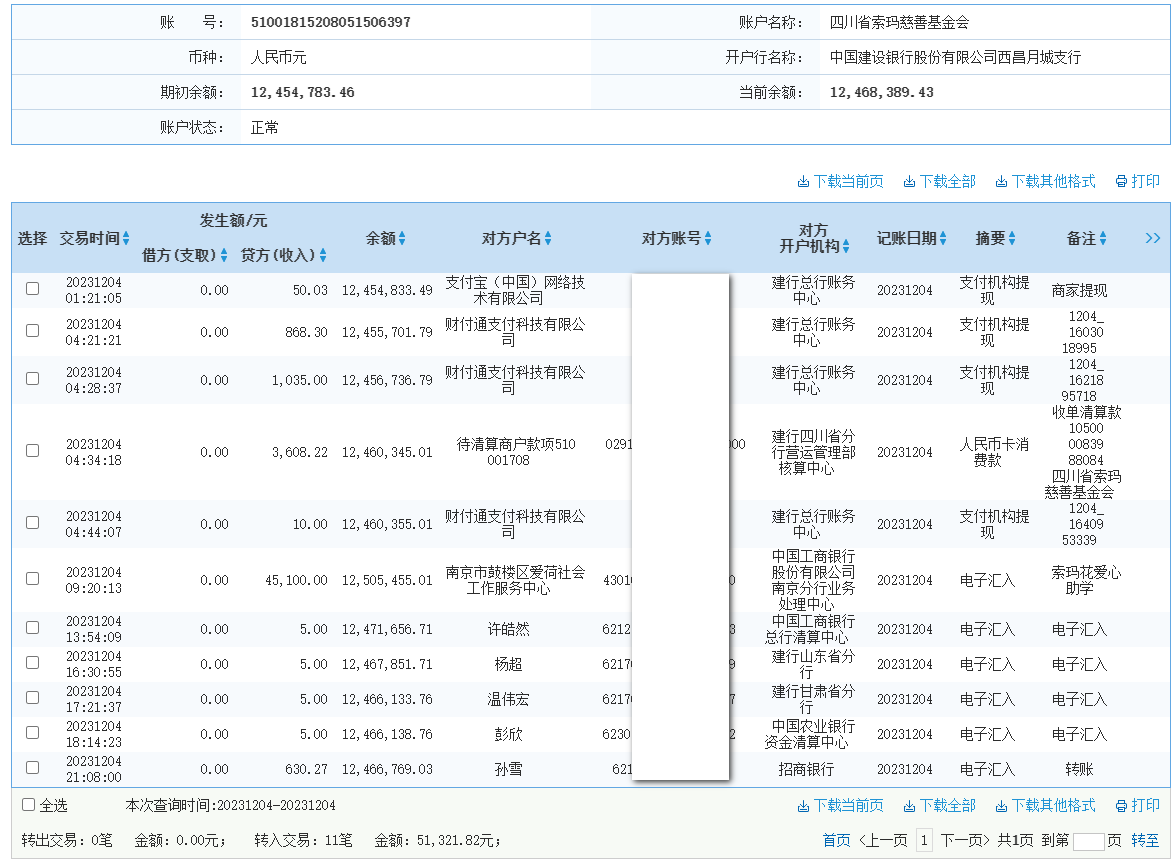Sort by 交易时间 column arrows
The image size is (1174, 861).
click(126, 238)
